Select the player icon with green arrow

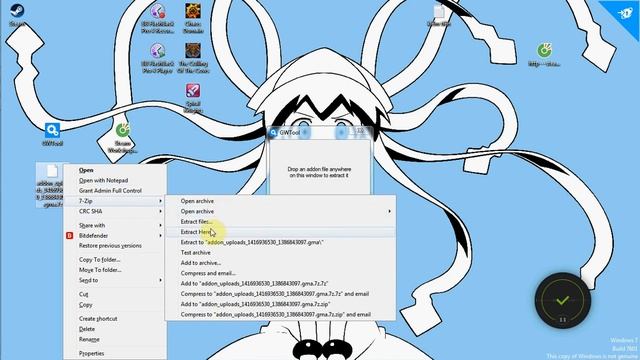[158, 51]
